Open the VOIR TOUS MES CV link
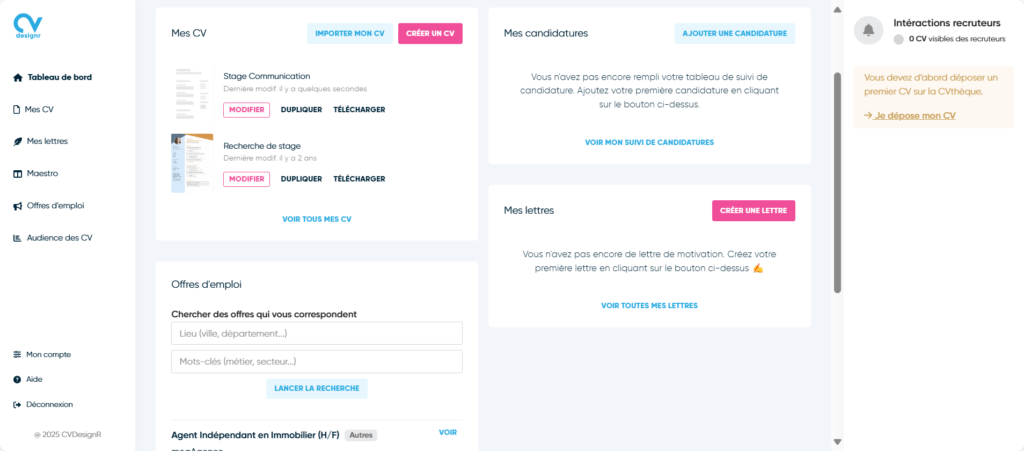The width and height of the screenshot is (1024, 451). [317, 219]
